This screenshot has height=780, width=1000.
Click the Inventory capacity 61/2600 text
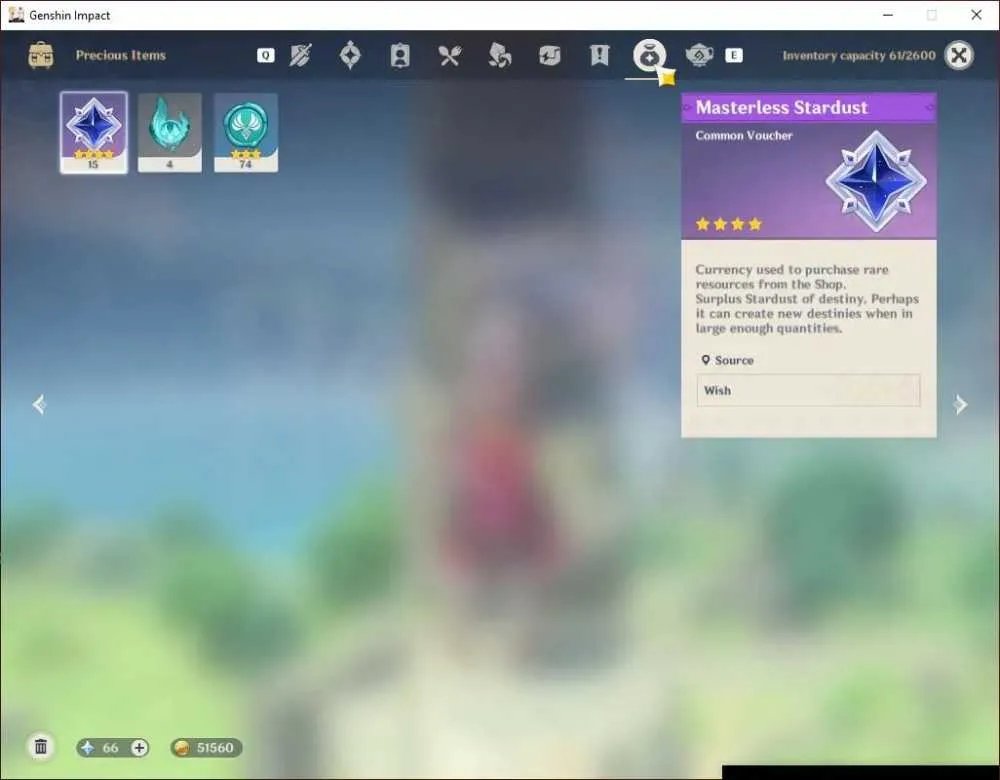(x=859, y=55)
